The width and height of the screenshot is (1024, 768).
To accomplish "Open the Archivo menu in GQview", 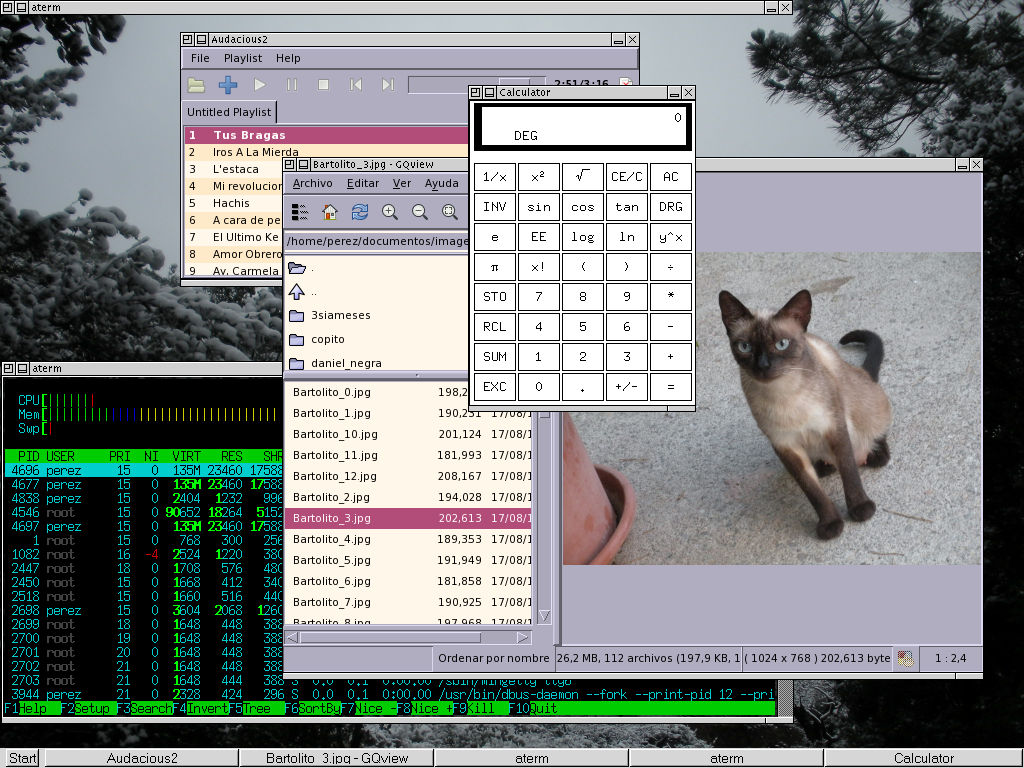I will pyautogui.click(x=313, y=184).
